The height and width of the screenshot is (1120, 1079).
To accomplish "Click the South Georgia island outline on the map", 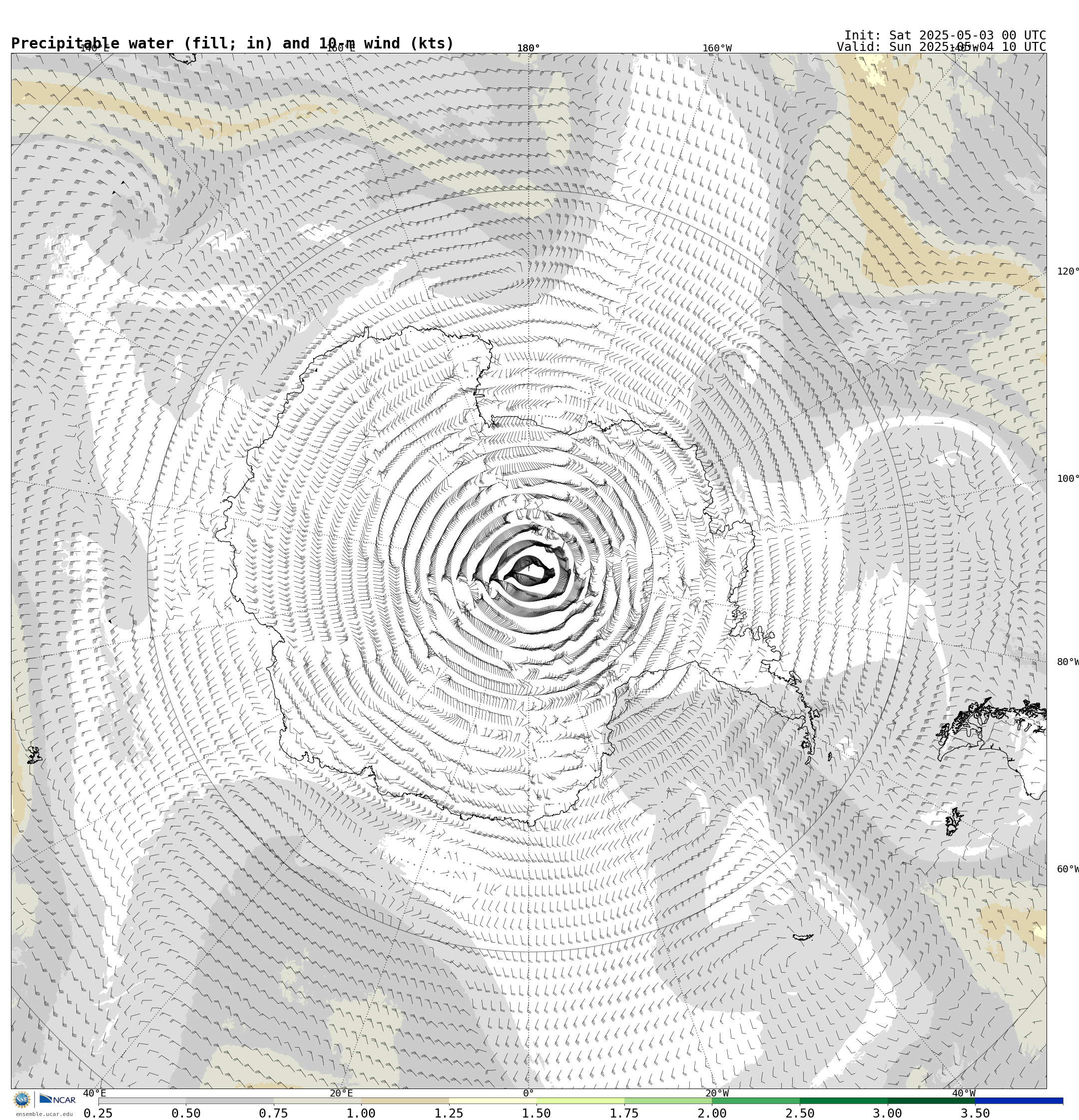I will (803, 937).
